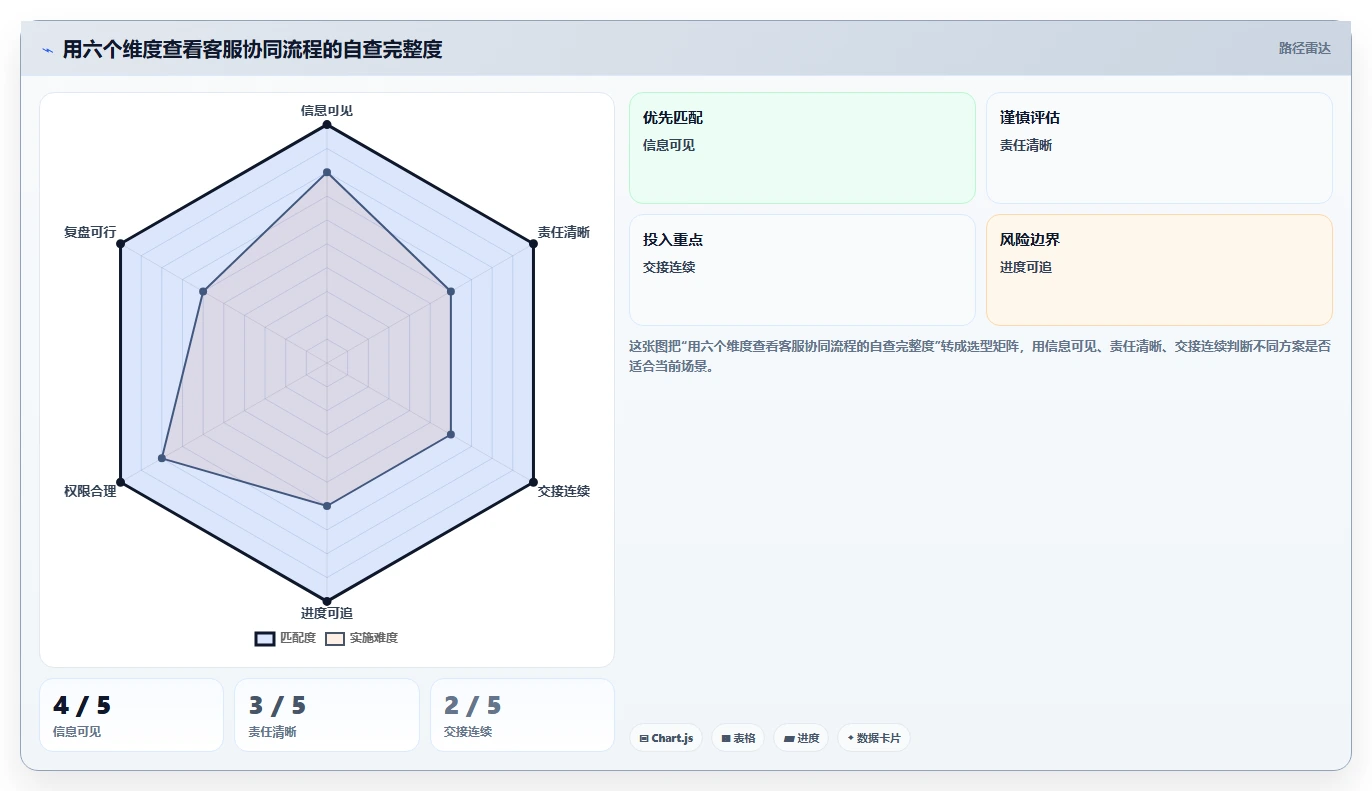Click the 权限合理 radar axis label
Viewport: 1372px width, 791px height.
[90, 491]
